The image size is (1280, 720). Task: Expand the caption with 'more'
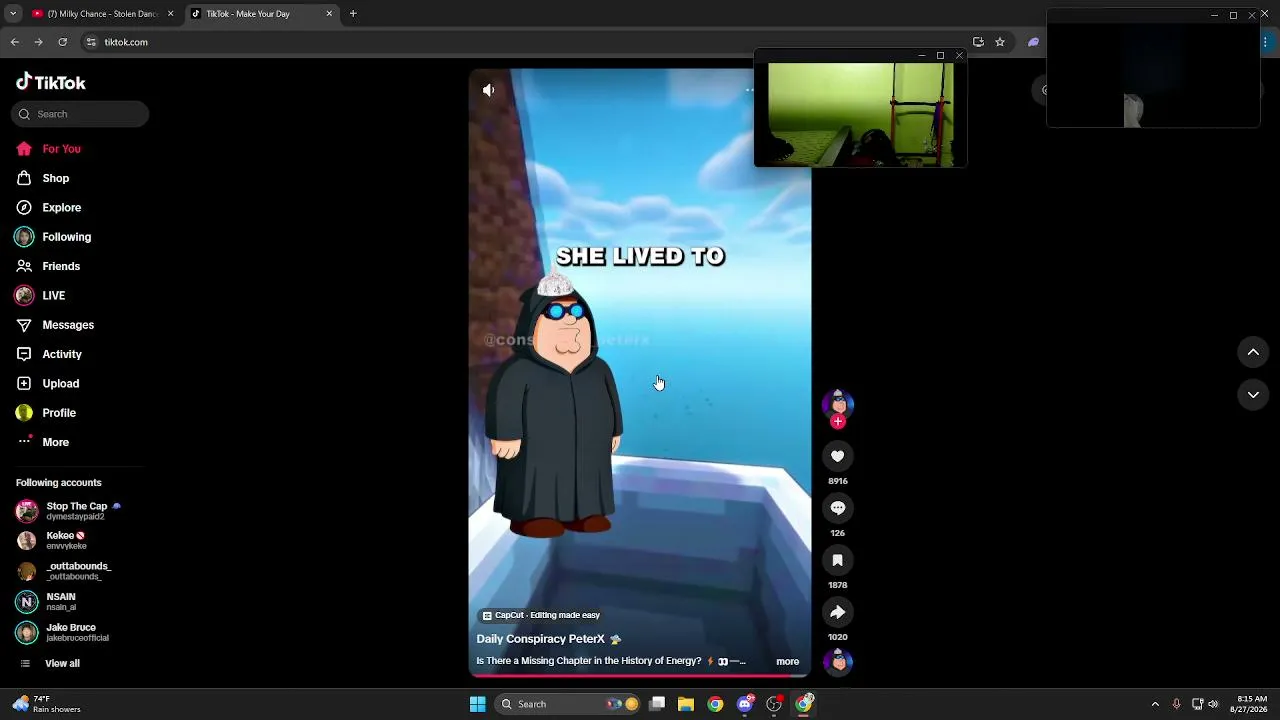pos(788,661)
